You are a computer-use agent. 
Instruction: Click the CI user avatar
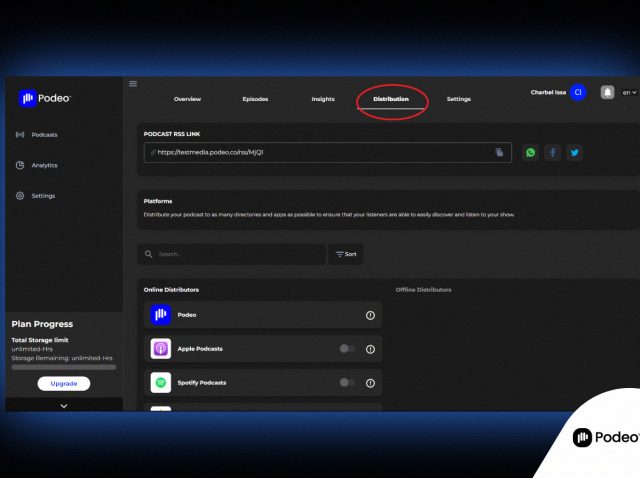tap(578, 92)
